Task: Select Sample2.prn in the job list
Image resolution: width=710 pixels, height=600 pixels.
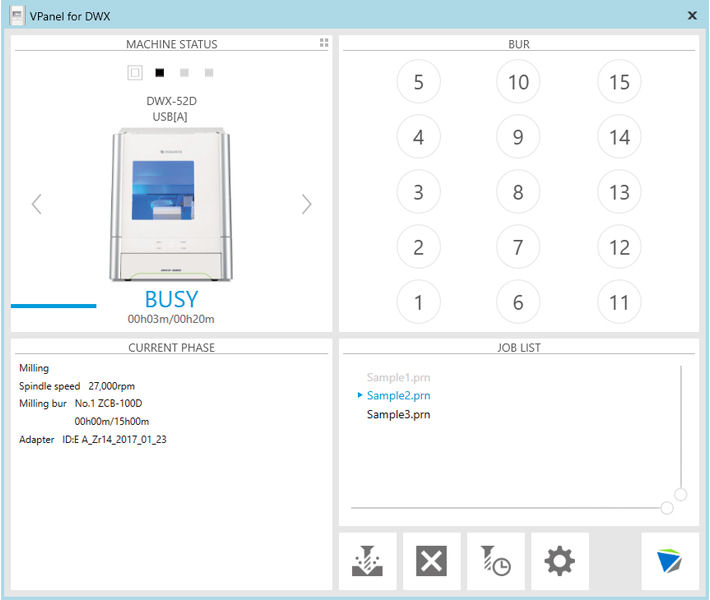Action: point(398,395)
